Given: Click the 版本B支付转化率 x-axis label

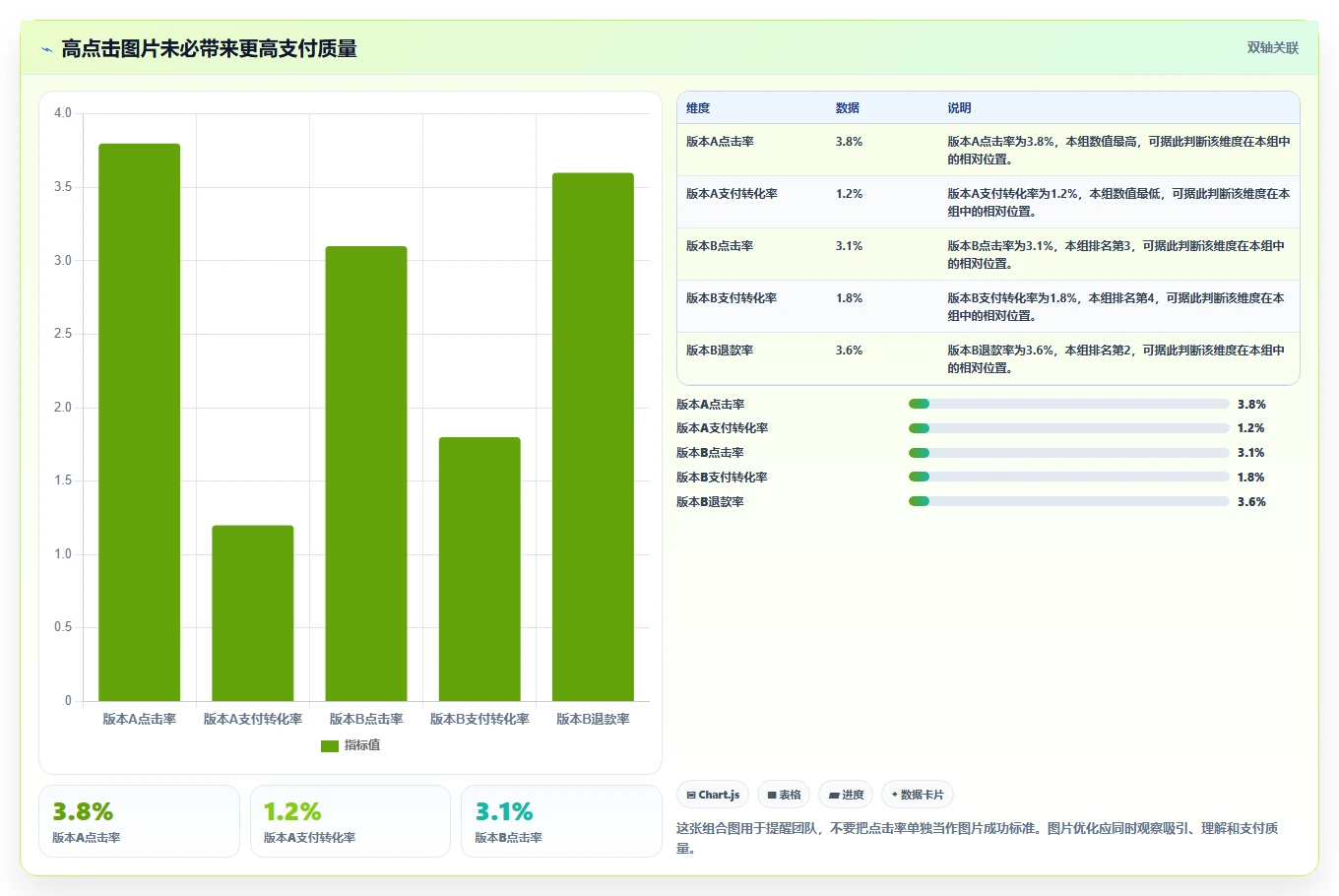Looking at the screenshot, I should pyautogui.click(x=479, y=720).
